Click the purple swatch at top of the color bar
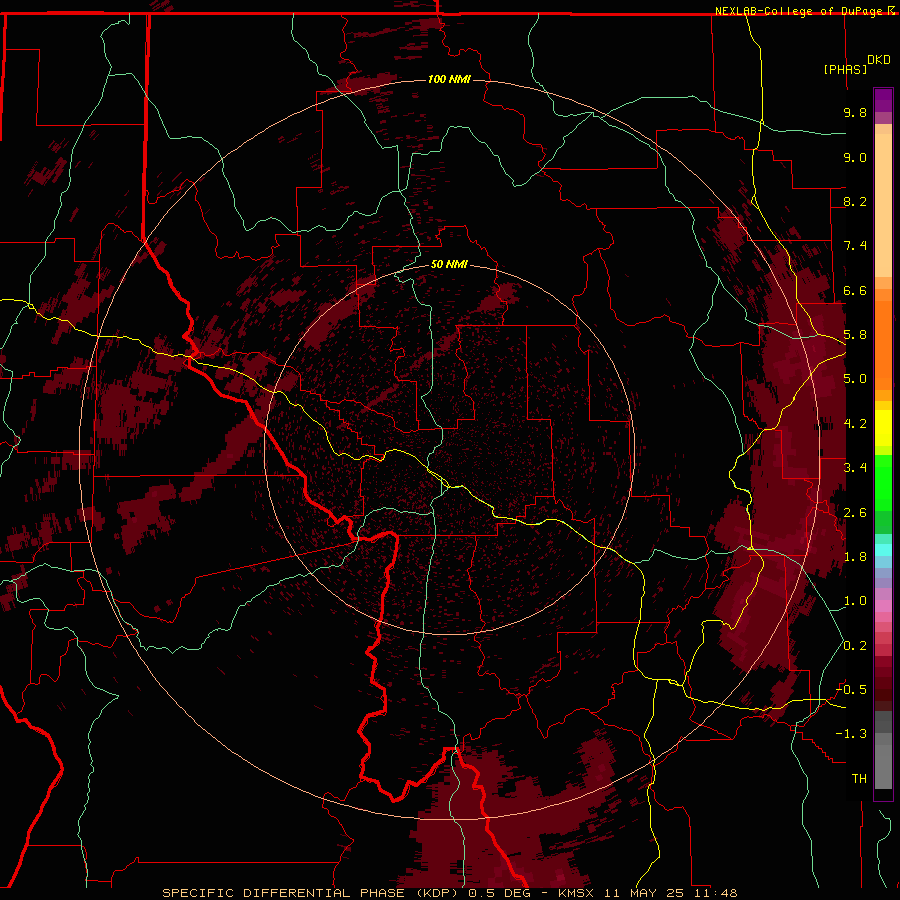The width and height of the screenshot is (900, 900). (x=883, y=100)
